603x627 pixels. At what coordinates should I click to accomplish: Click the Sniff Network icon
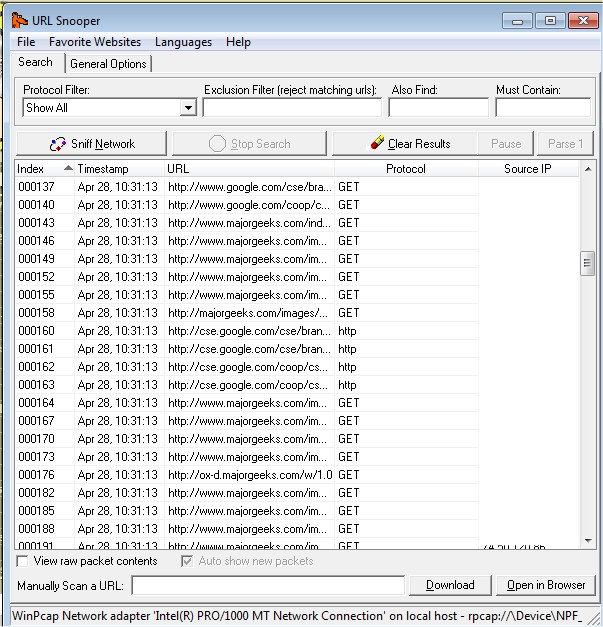[x=58, y=144]
